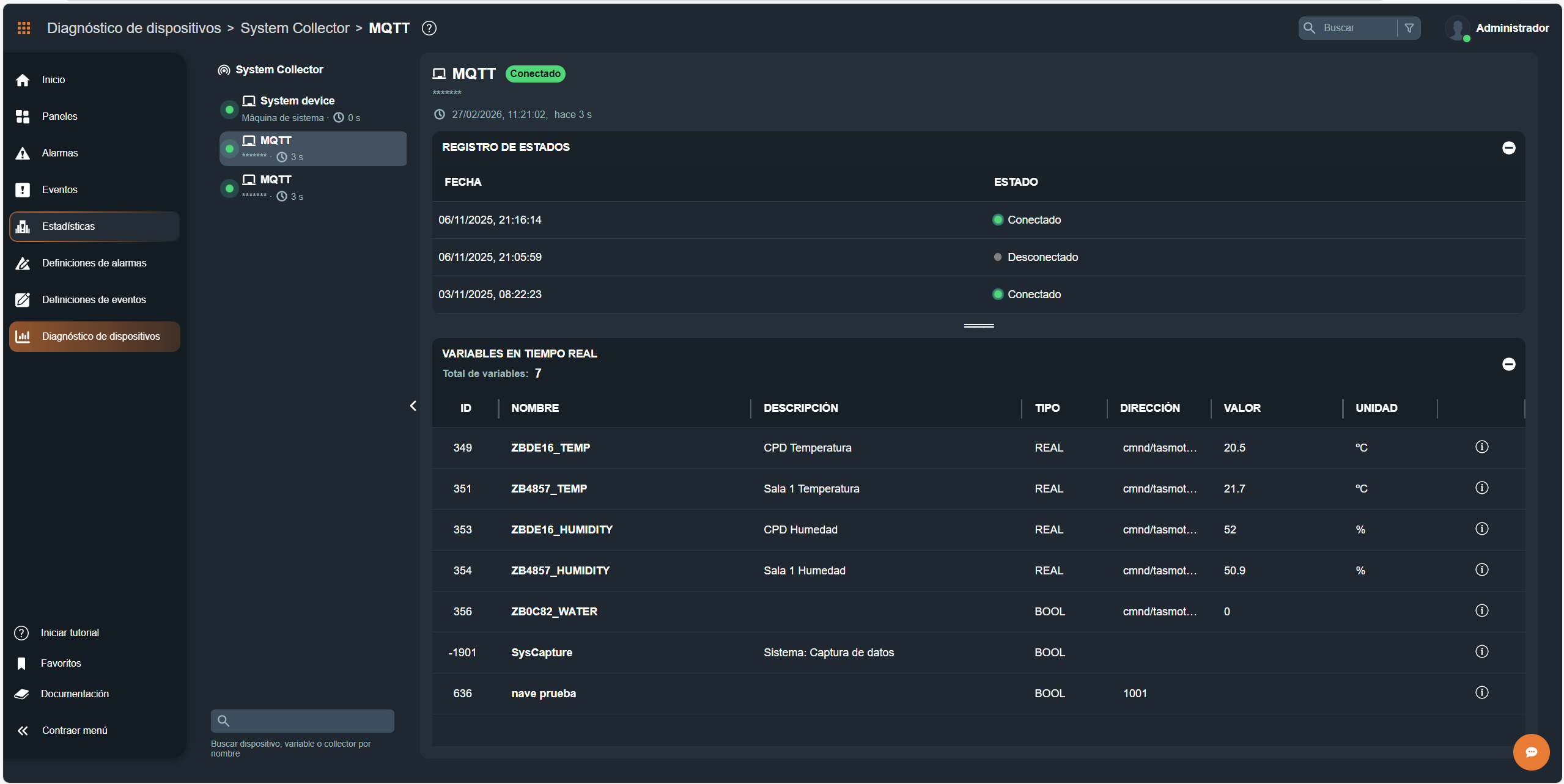Collapse the Variables en Tiempo Real section
1564x784 pixels.
click(x=1508, y=364)
